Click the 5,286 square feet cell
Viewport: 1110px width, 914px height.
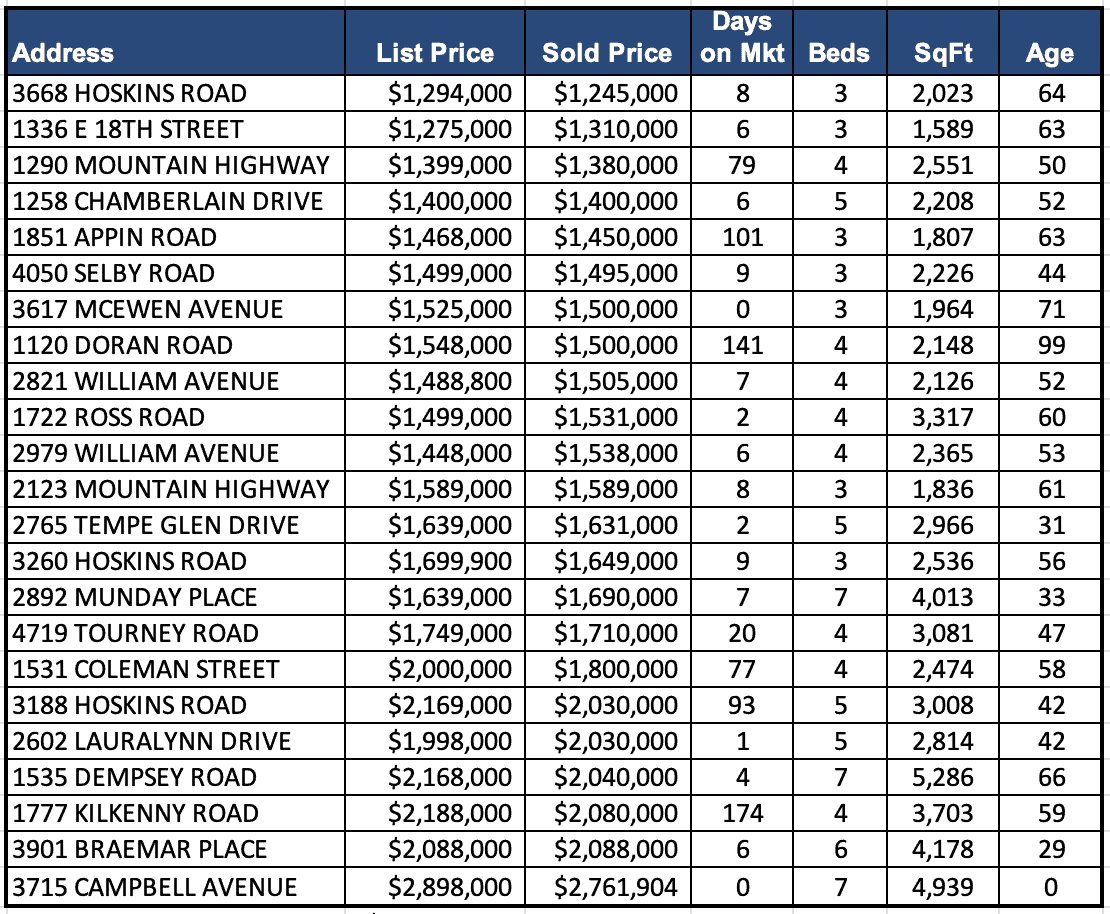pos(942,778)
